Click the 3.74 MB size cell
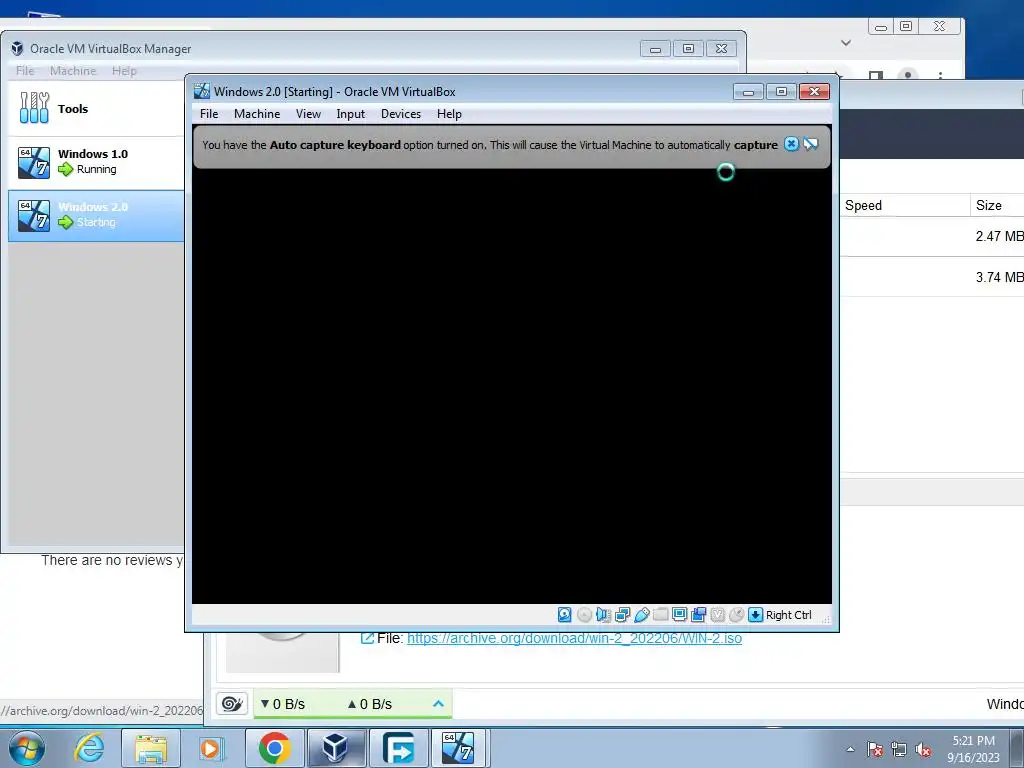This screenshot has width=1024, height=768. pos(999,277)
